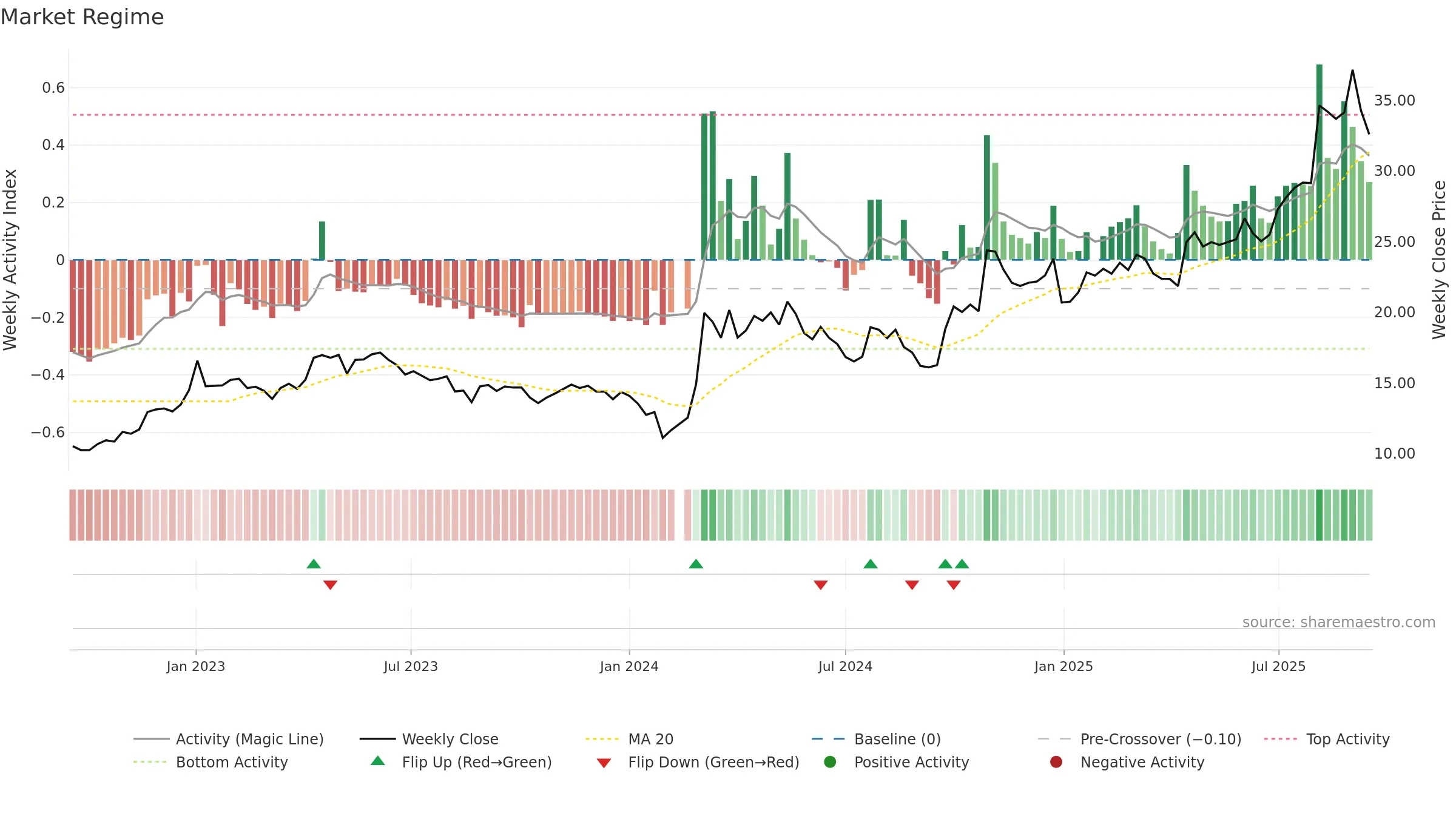The width and height of the screenshot is (1456, 819).
Task: Click the Market Regime chart title
Action: point(82,17)
